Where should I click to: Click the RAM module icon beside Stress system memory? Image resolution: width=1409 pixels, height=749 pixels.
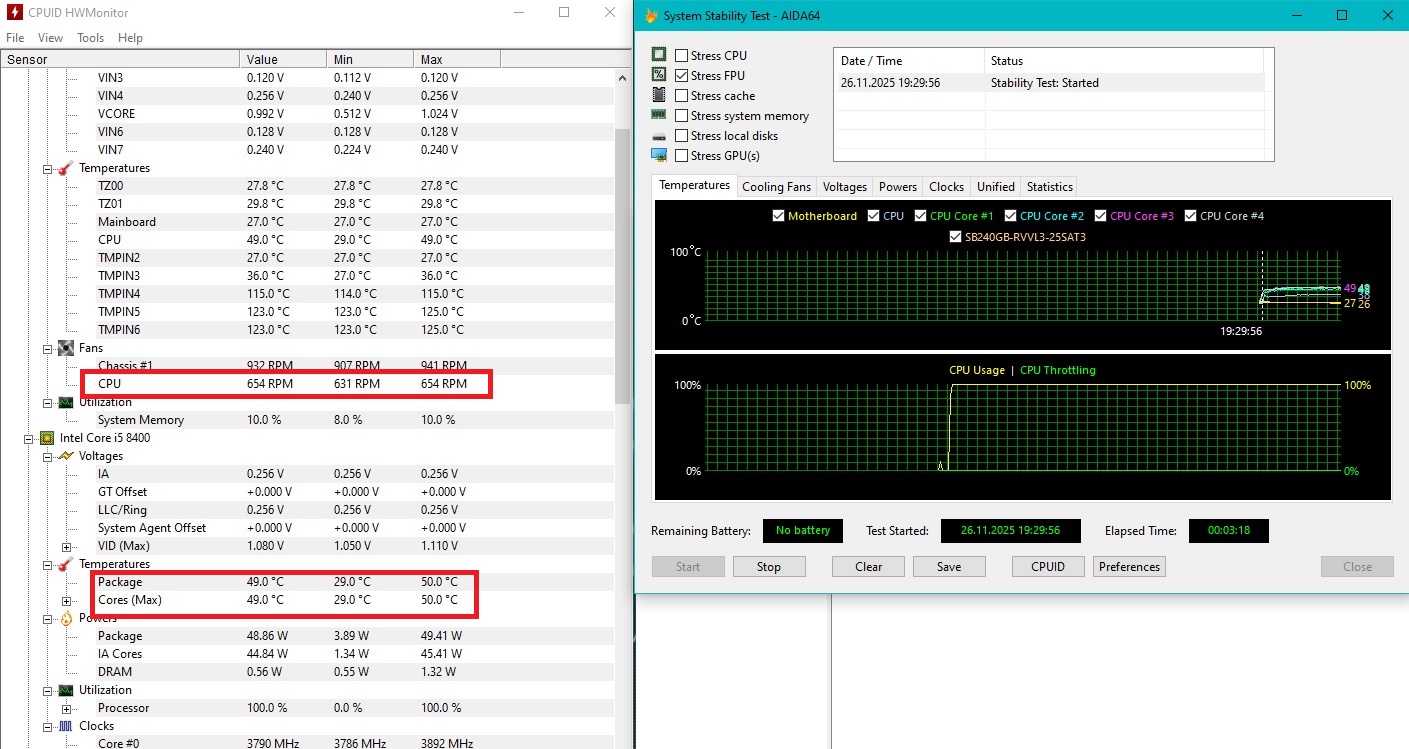coord(659,115)
